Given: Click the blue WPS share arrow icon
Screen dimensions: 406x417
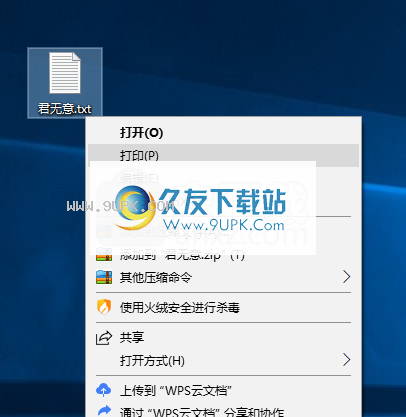Looking at the screenshot, I should click(x=104, y=410).
